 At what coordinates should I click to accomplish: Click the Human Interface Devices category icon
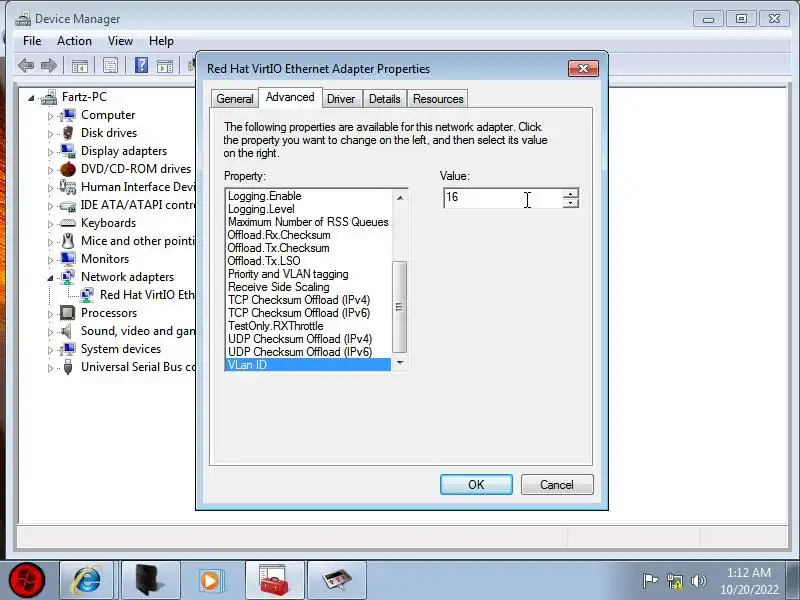point(67,187)
